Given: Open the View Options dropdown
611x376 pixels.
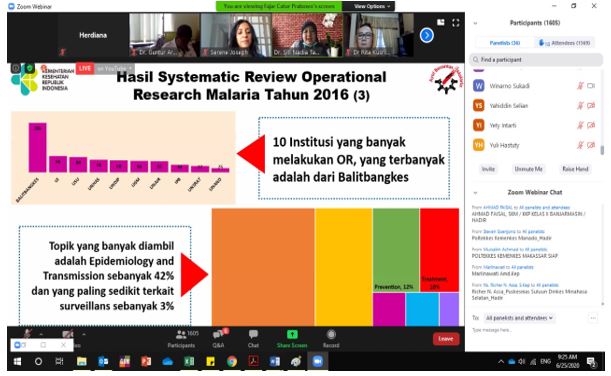Looking at the screenshot, I should [372, 6].
